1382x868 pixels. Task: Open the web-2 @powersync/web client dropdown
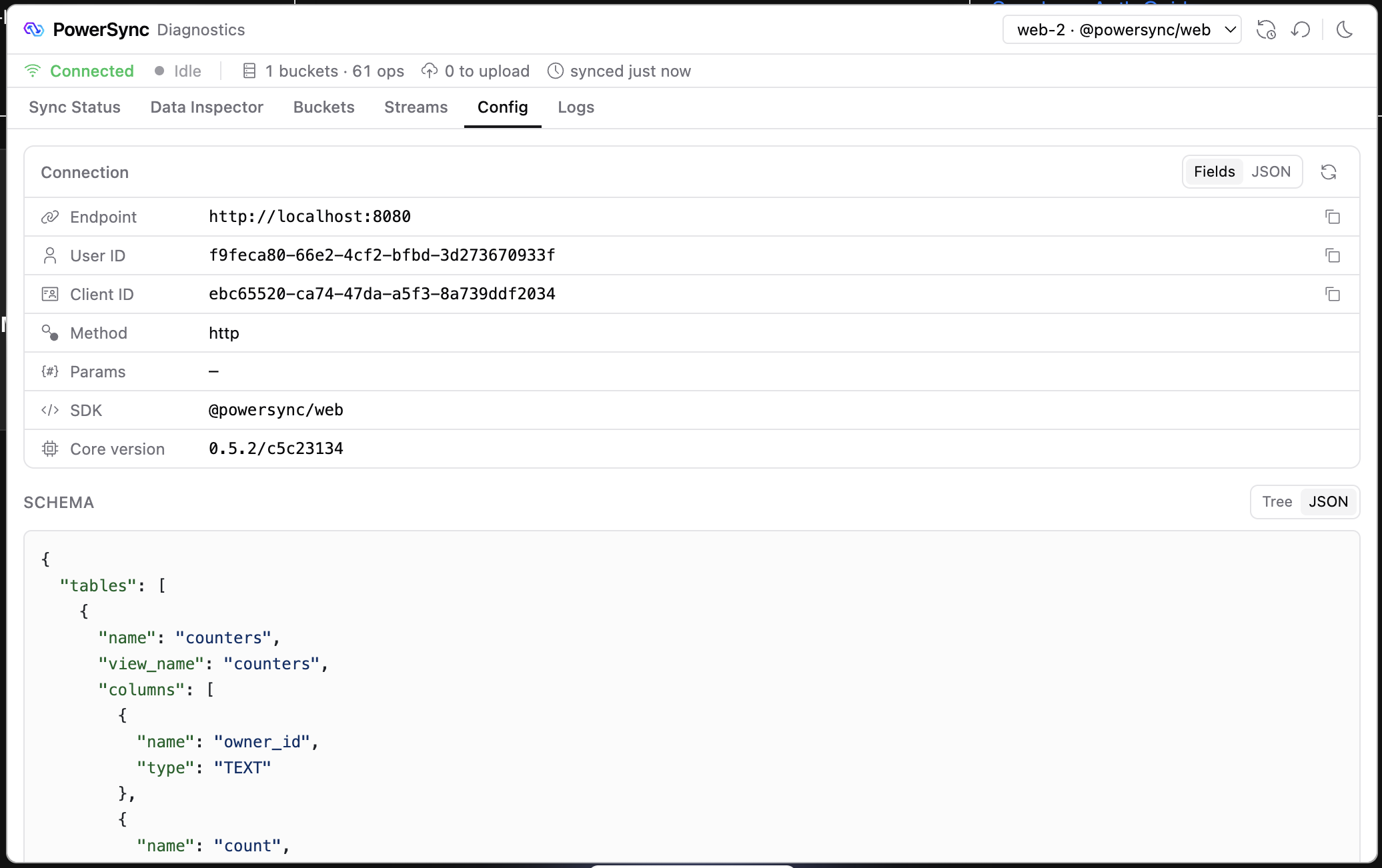[x=1122, y=30]
